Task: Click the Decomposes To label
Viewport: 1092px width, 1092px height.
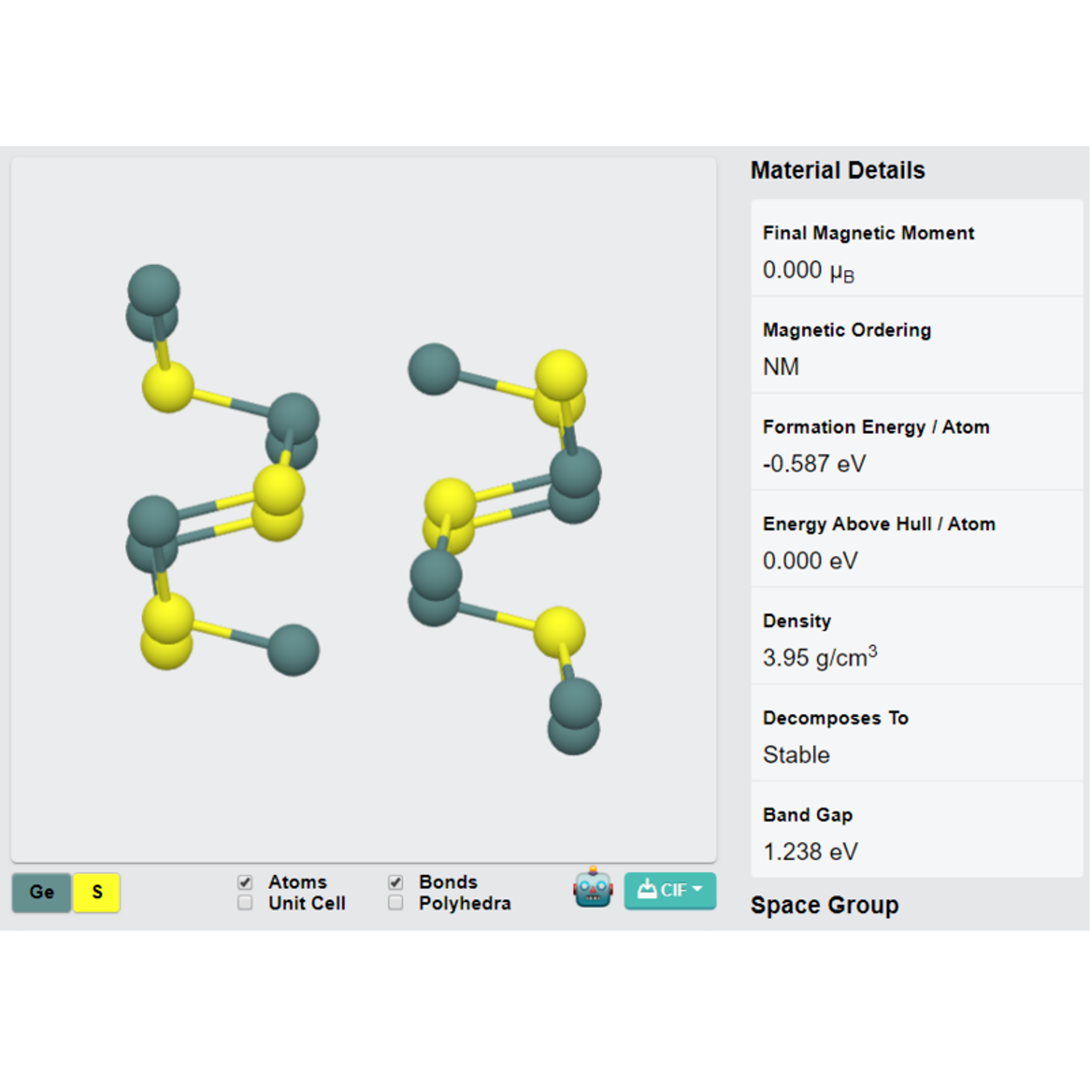Action: [835, 718]
